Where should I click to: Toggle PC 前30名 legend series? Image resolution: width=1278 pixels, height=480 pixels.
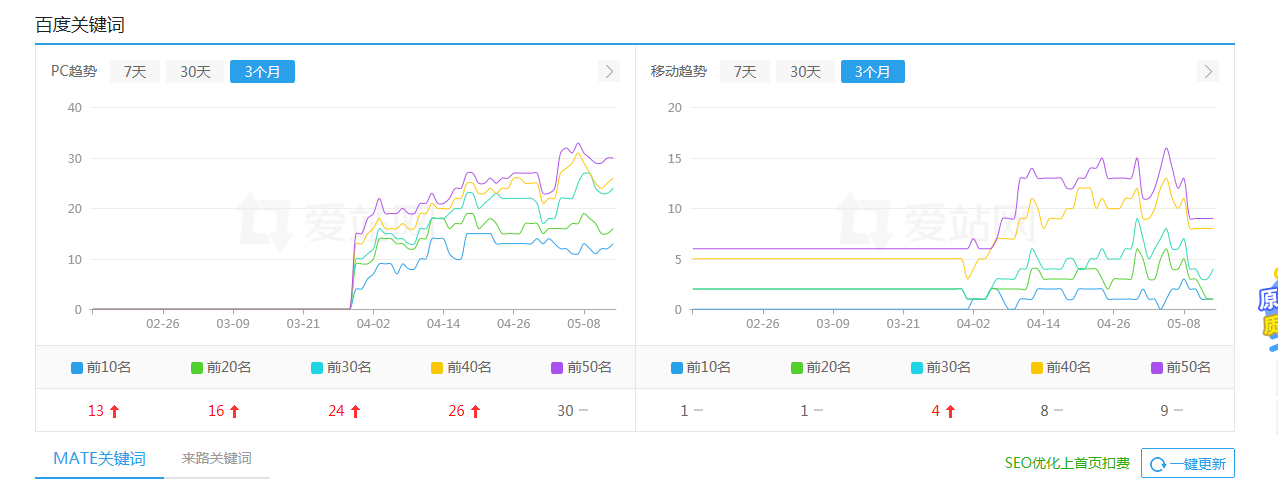[x=341, y=367]
